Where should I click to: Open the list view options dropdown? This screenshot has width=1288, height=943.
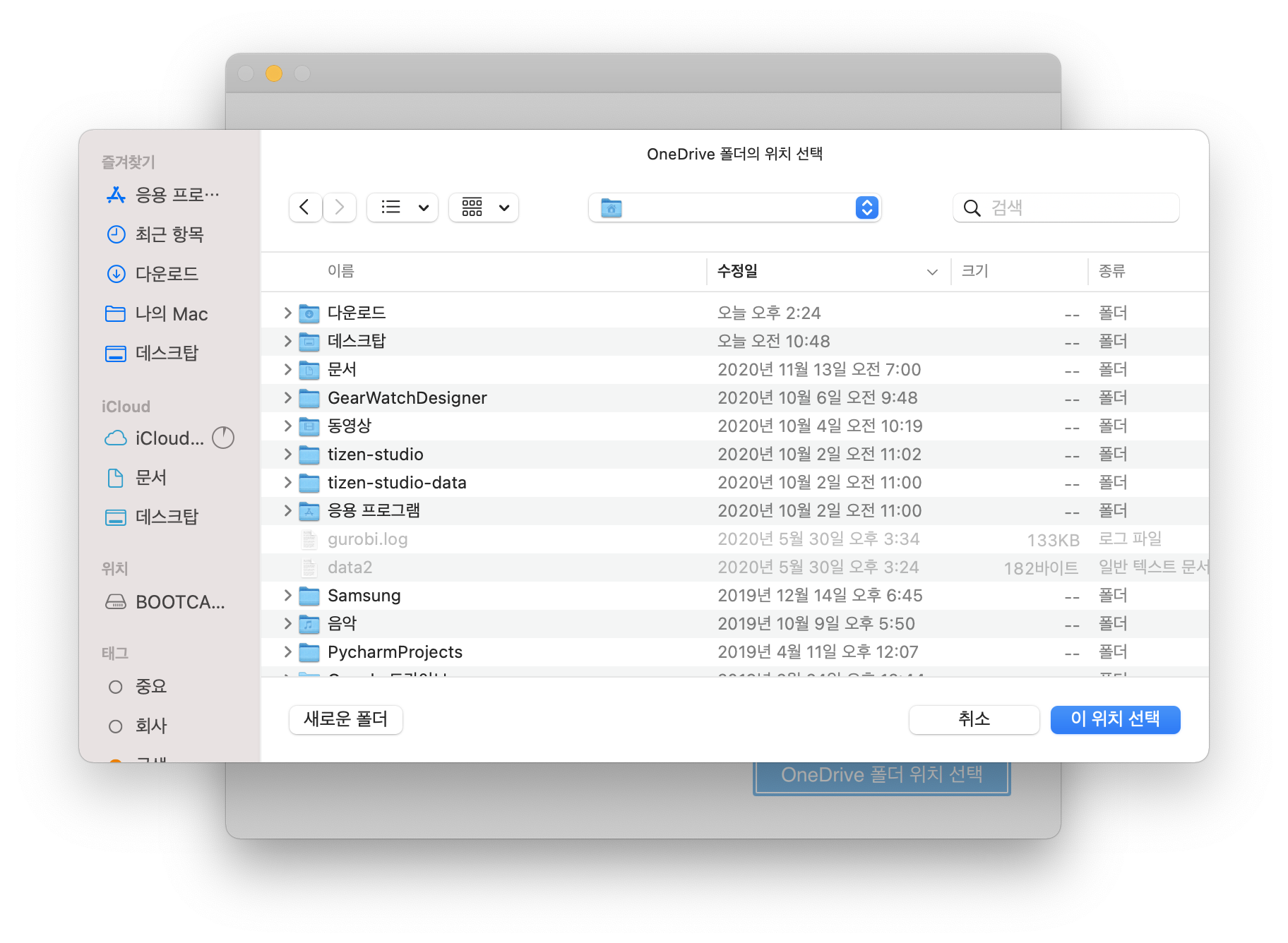click(402, 208)
